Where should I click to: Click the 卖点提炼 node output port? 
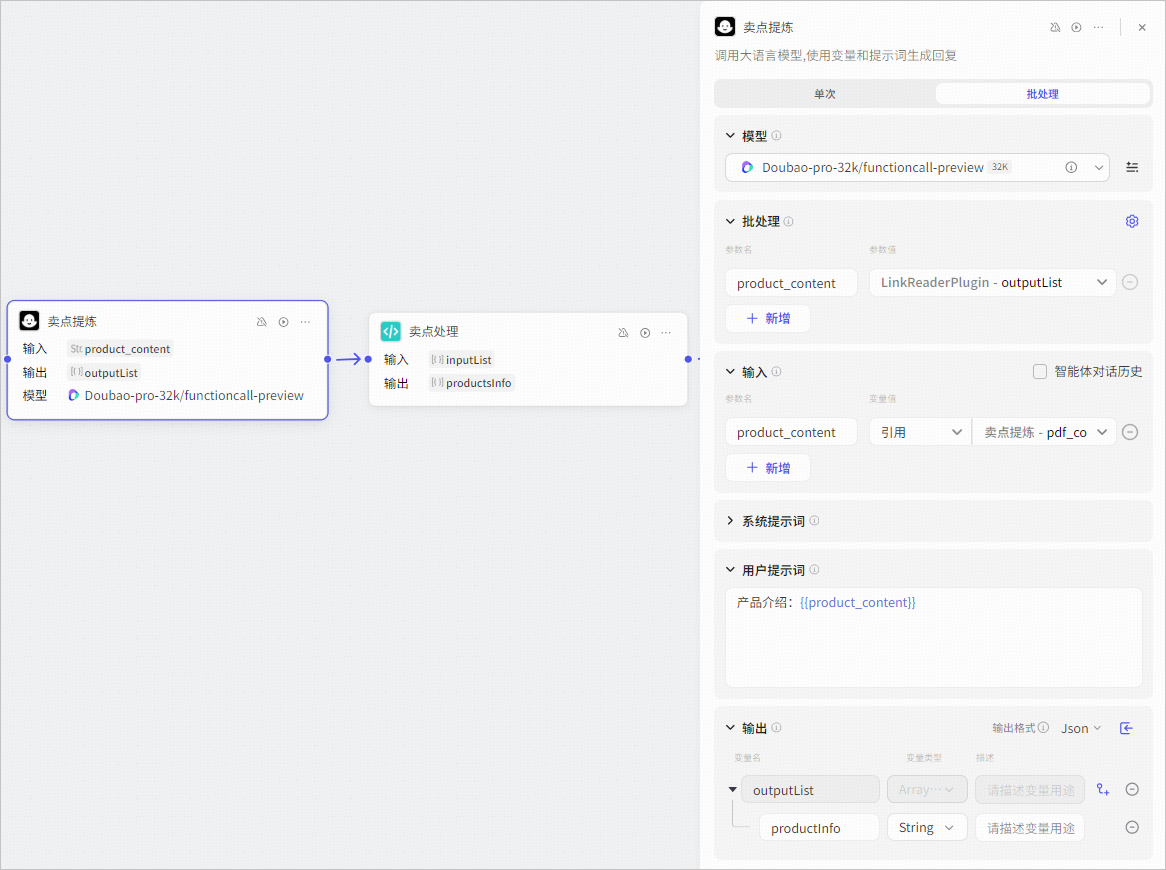pos(327,359)
